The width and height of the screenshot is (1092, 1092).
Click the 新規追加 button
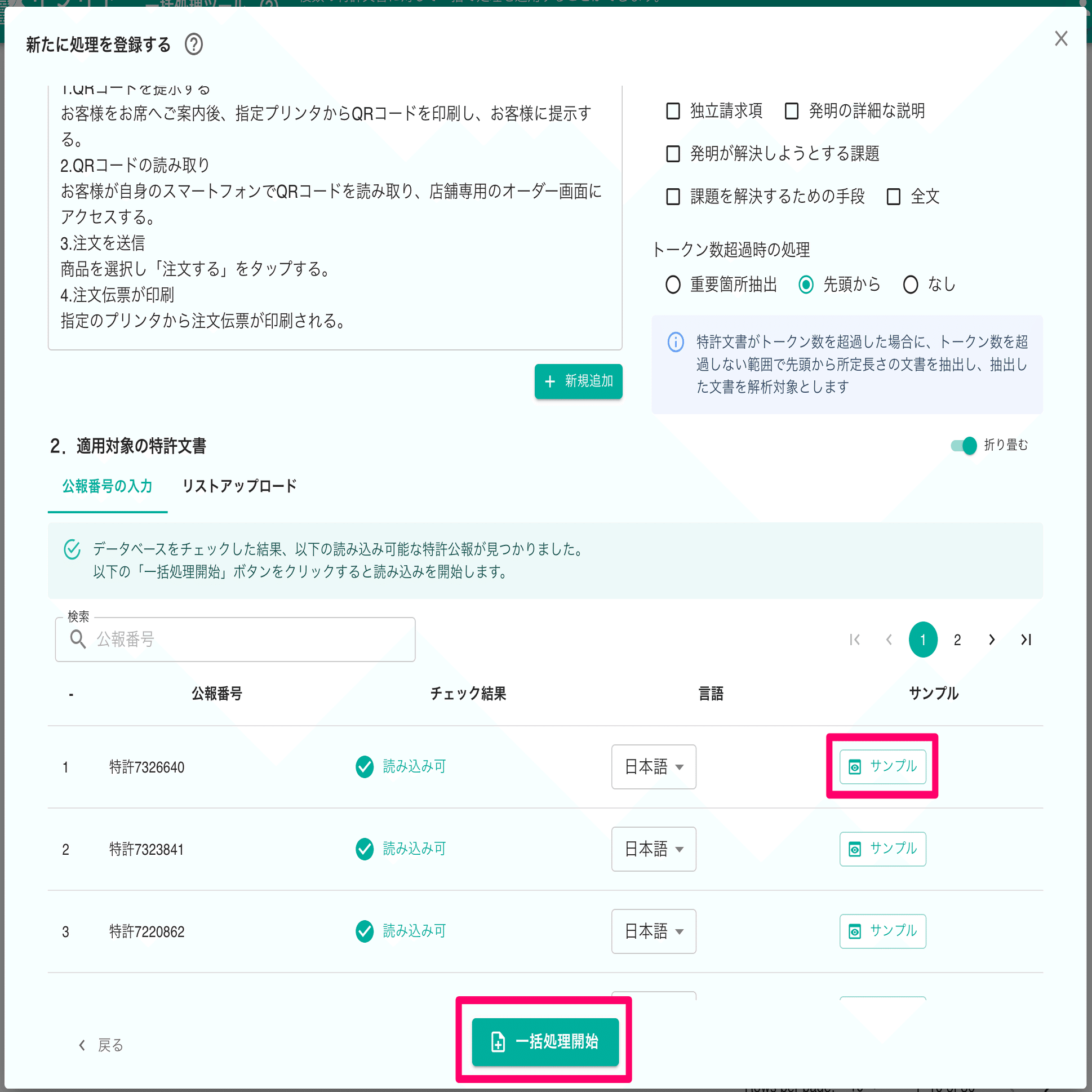click(578, 381)
